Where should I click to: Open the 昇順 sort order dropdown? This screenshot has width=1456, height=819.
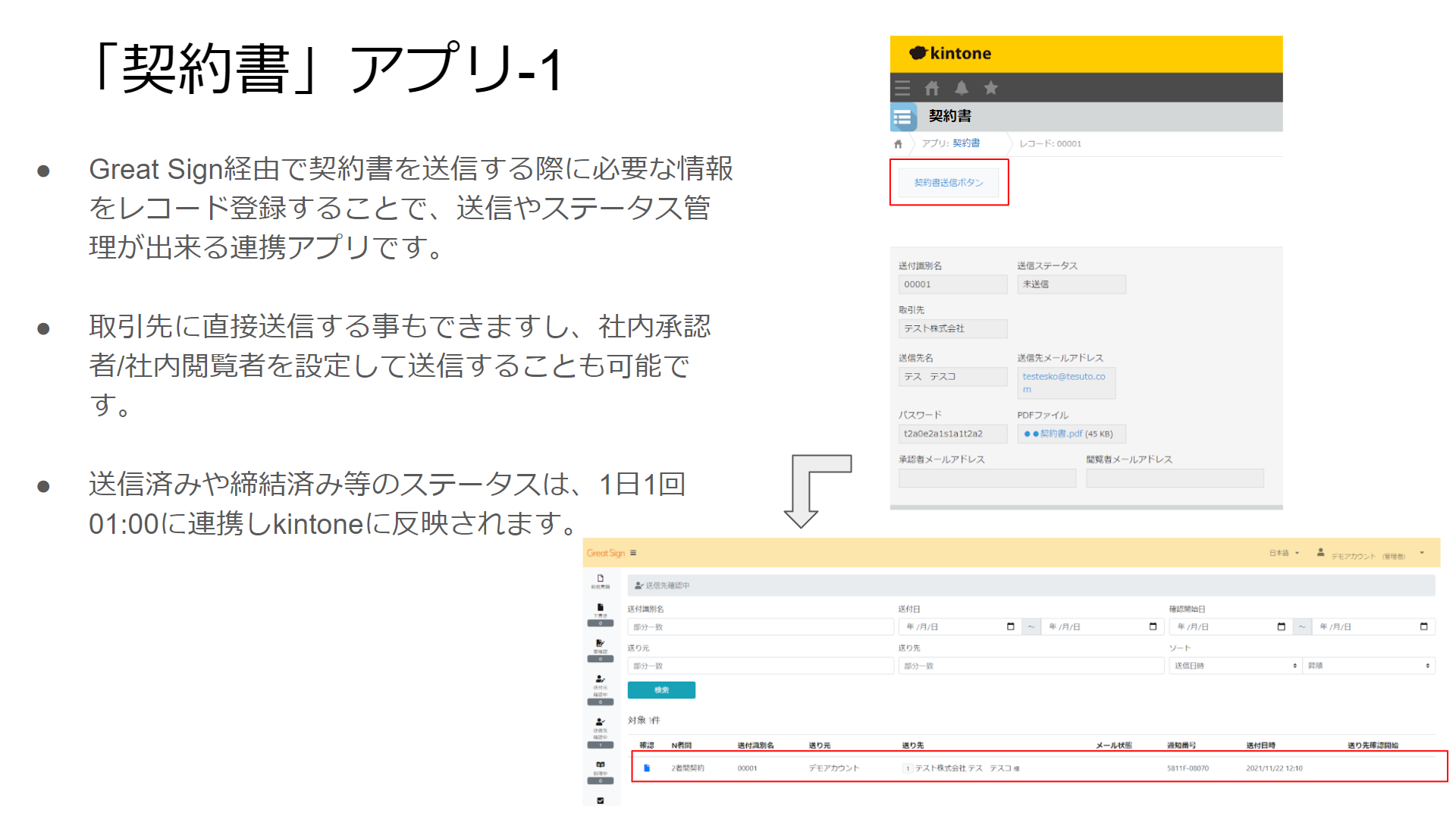[x=1369, y=666]
